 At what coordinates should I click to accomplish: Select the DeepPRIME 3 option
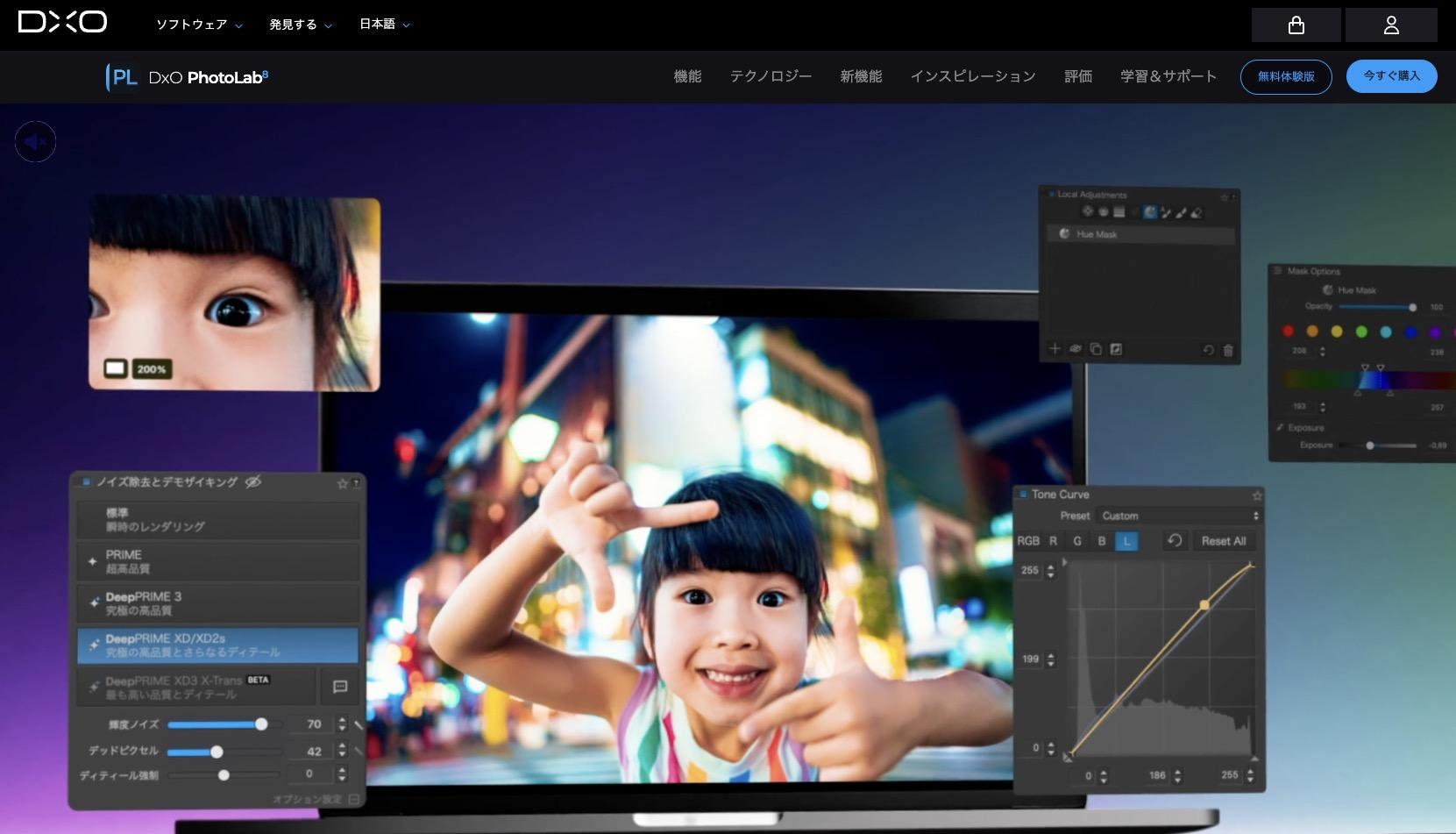(x=217, y=603)
